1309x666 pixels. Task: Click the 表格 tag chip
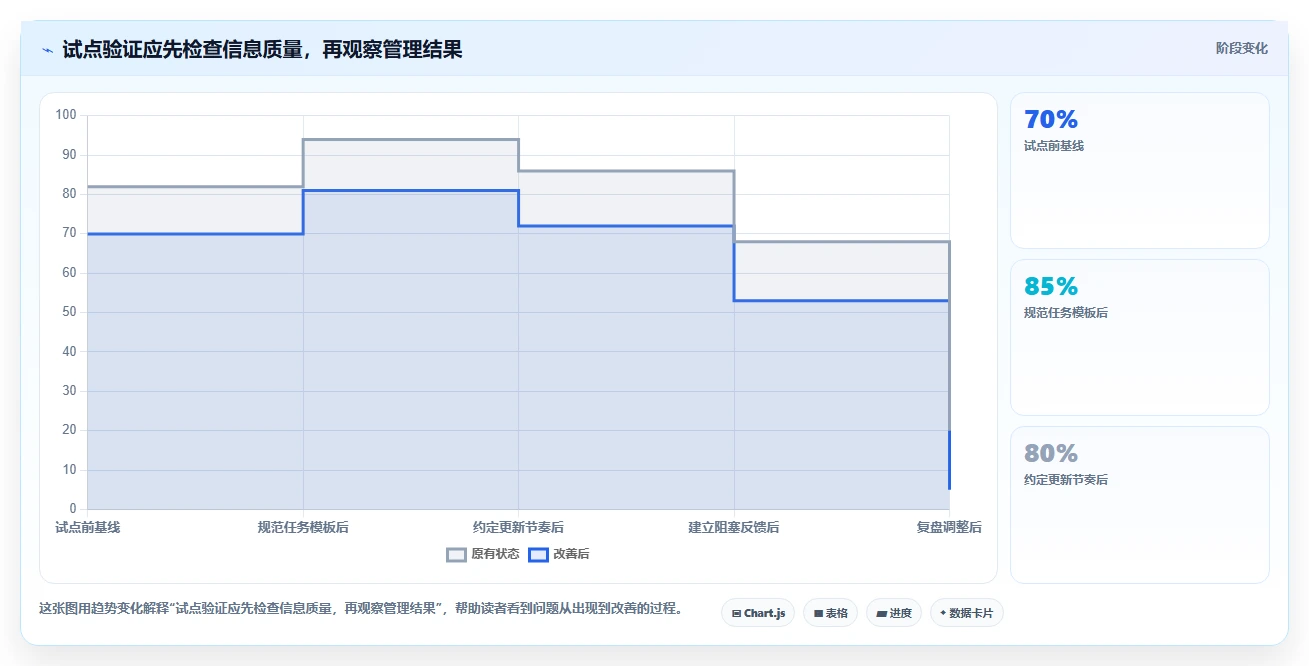pyautogui.click(x=830, y=613)
